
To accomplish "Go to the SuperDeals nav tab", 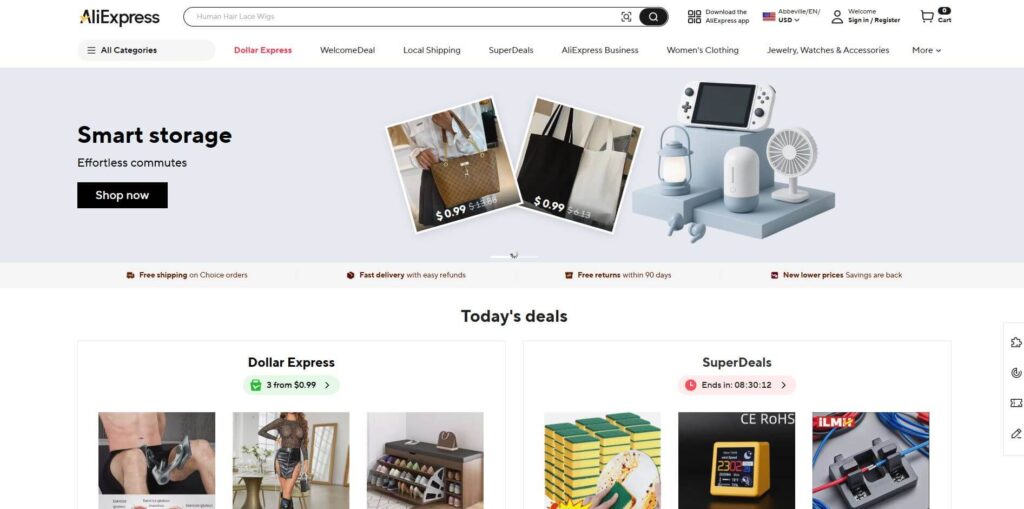I will tap(511, 50).
